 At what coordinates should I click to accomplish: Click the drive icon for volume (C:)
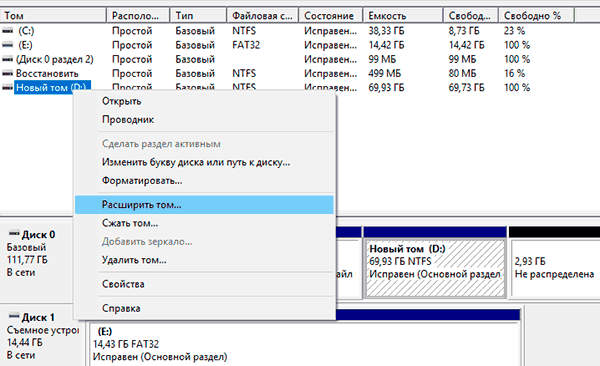pos(8,31)
